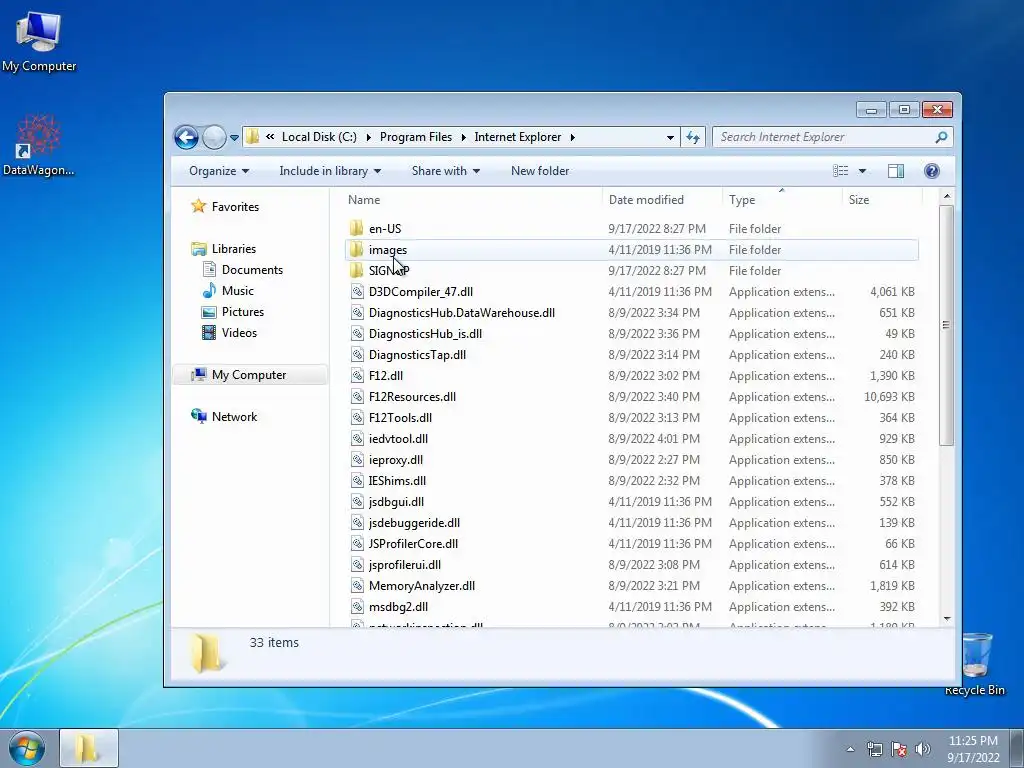The height and width of the screenshot is (768, 1024).
Task: Select DiagnosticsHub_is.dll file icon
Action: click(357, 334)
